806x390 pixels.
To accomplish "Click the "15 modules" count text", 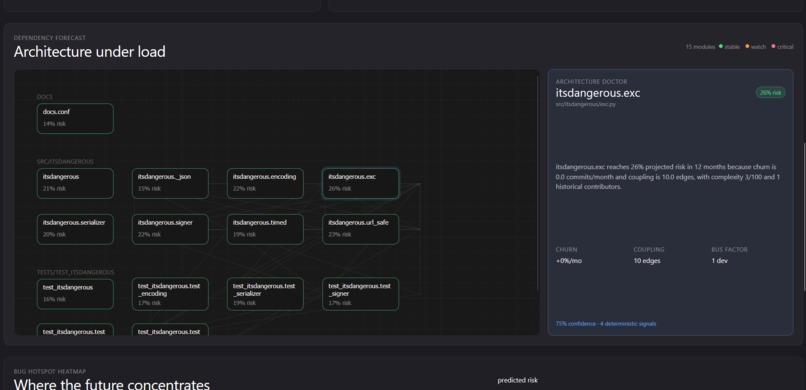I will [x=700, y=47].
